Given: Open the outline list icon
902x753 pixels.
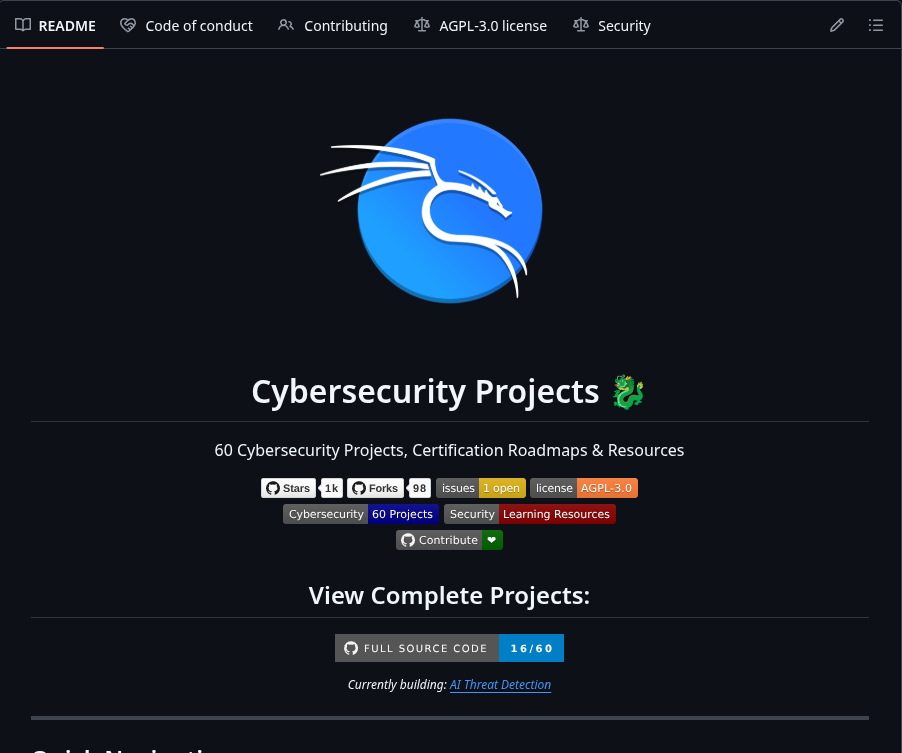Looking at the screenshot, I should tap(876, 25).
